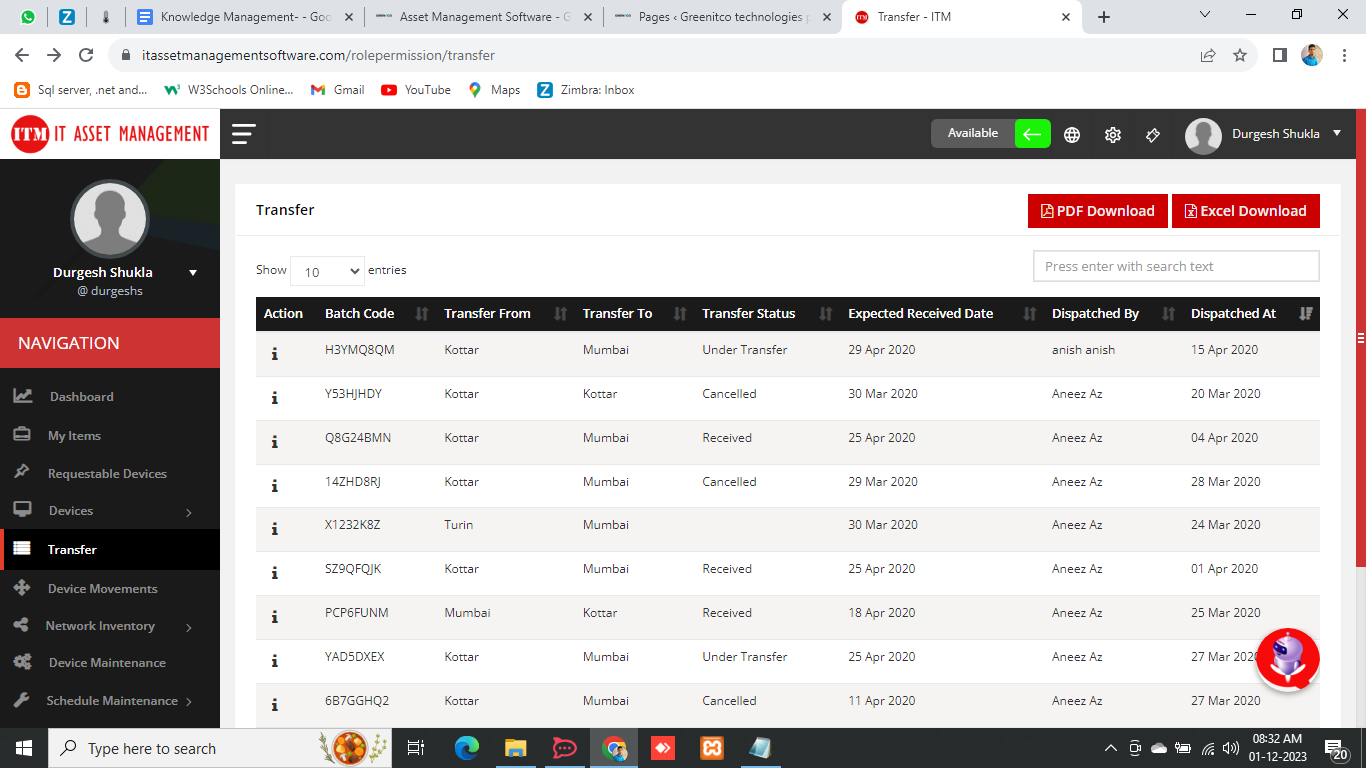The image size is (1366, 768).
Task: Open Gmail bookmark
Action: point(337,90)
